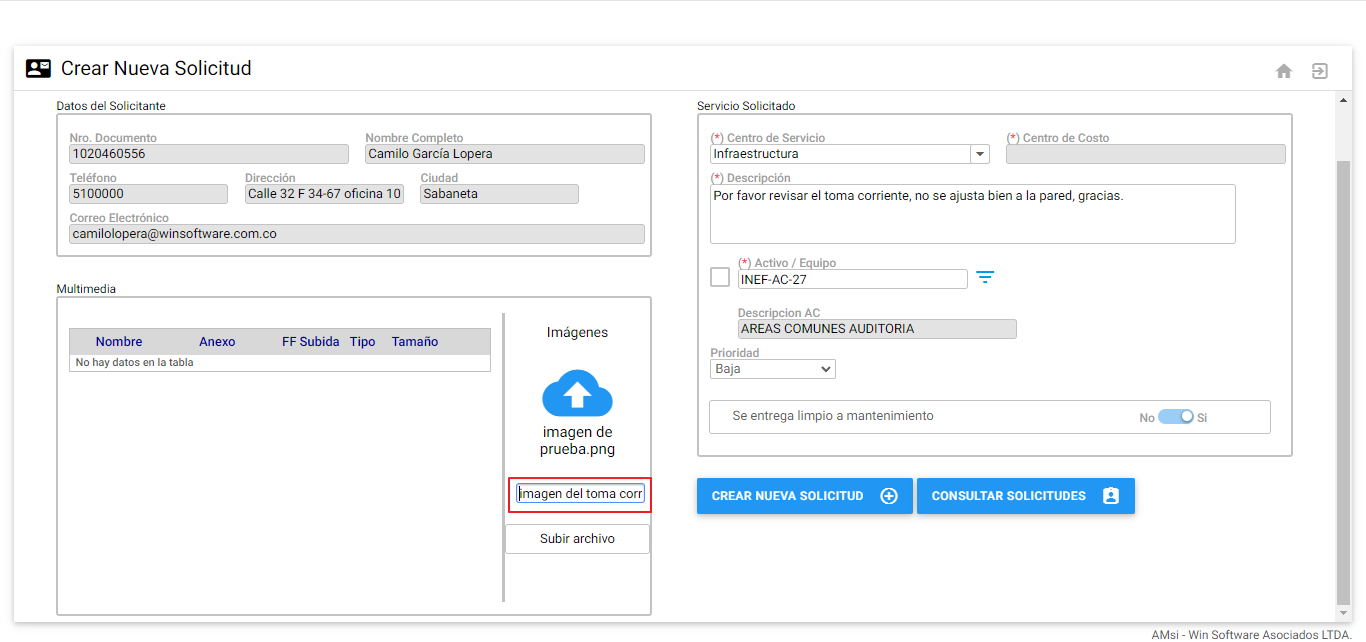Click the Nro. Documento field
Screen dimensions: 1366x642
point(209,154)
